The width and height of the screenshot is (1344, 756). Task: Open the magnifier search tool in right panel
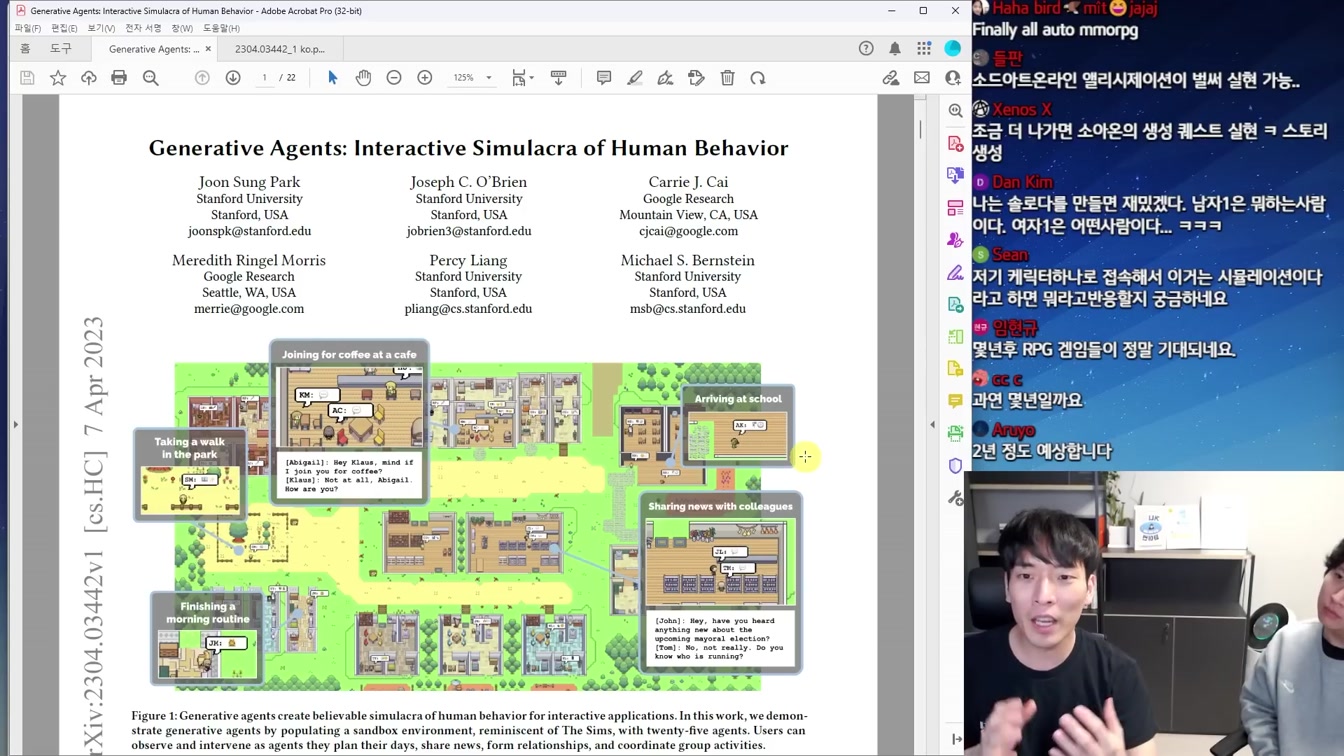click(x=955, y=111)
